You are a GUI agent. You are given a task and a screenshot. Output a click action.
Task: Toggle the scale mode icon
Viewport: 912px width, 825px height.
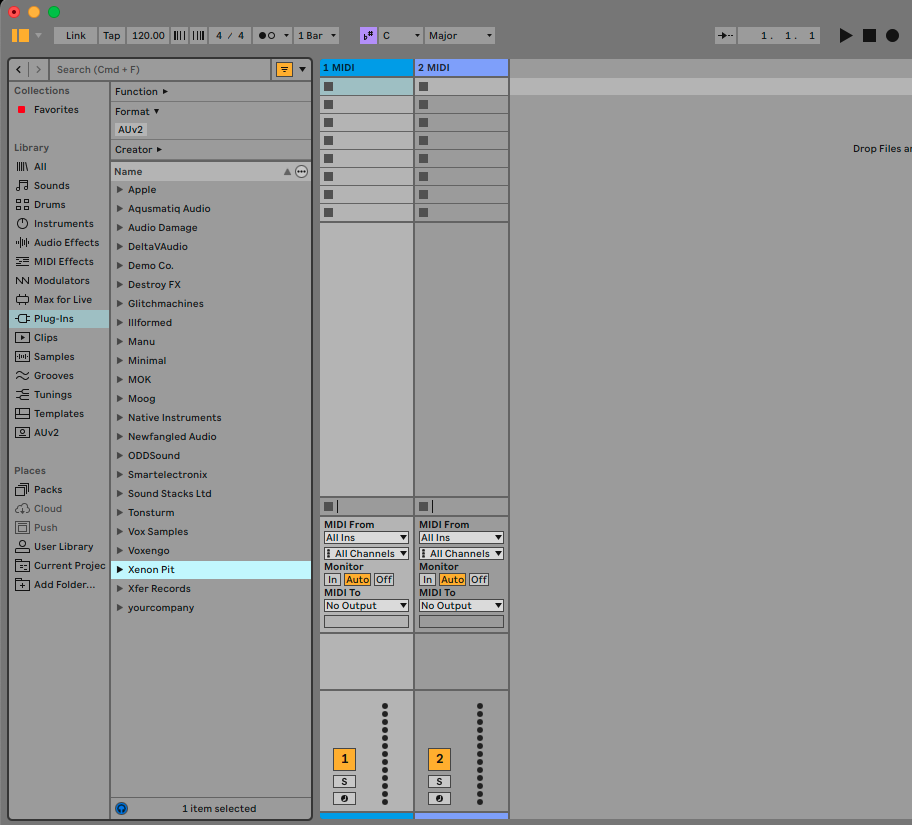368,35
